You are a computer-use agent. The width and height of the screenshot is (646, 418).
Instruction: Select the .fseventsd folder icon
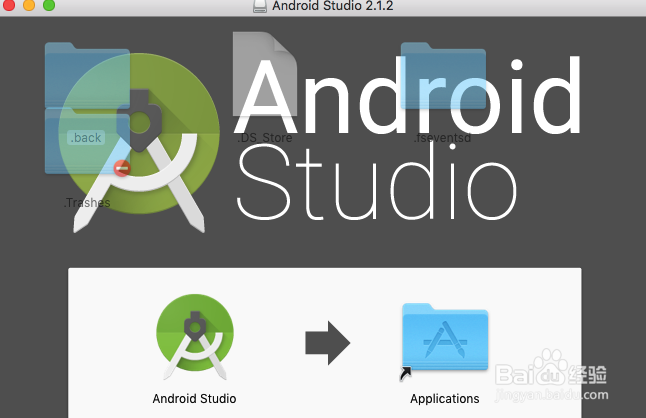(443, 75)
